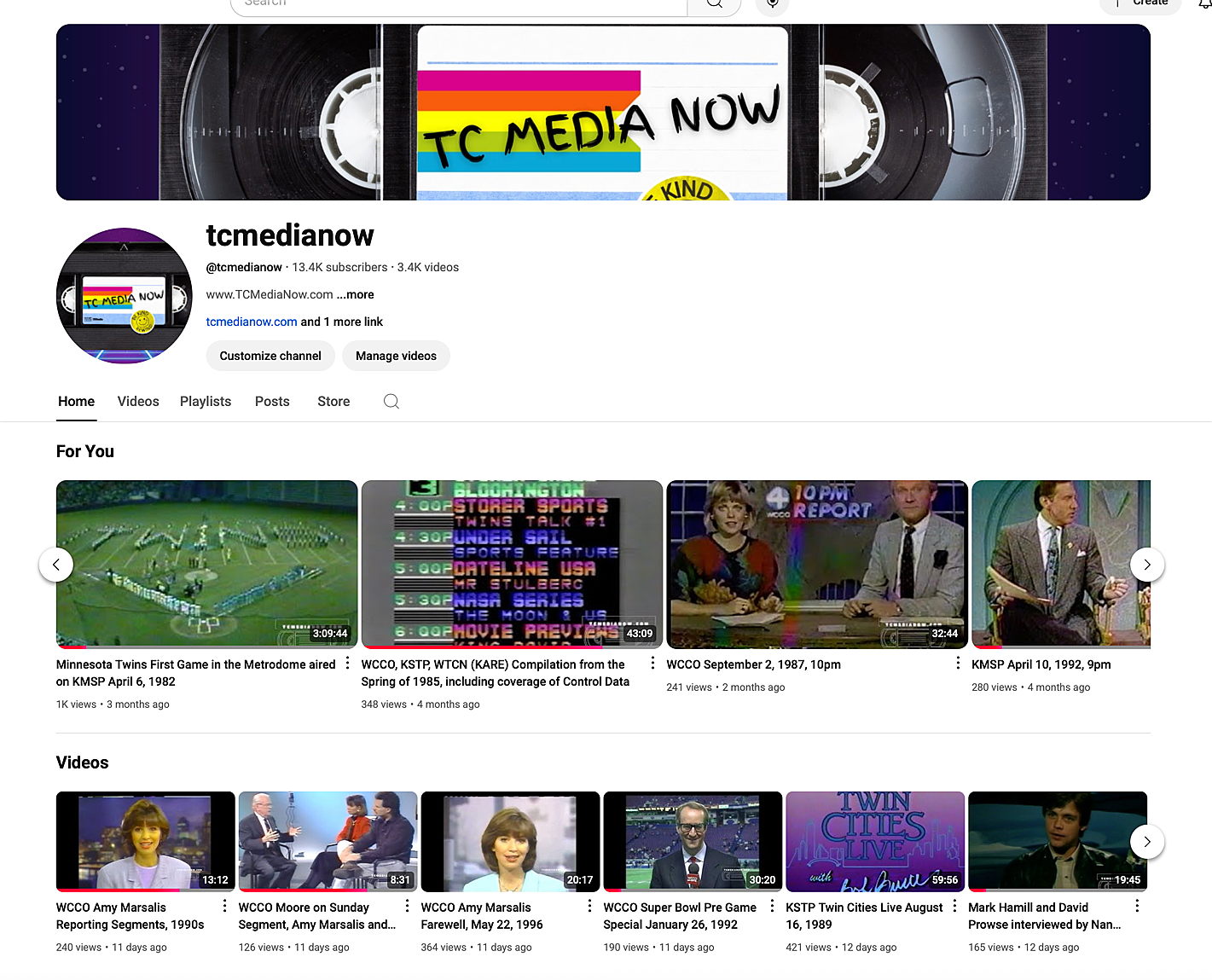Click the search magnifier button in top bar
The height and width of the screenshot is (980, 1212).
[x=714, y=4]
